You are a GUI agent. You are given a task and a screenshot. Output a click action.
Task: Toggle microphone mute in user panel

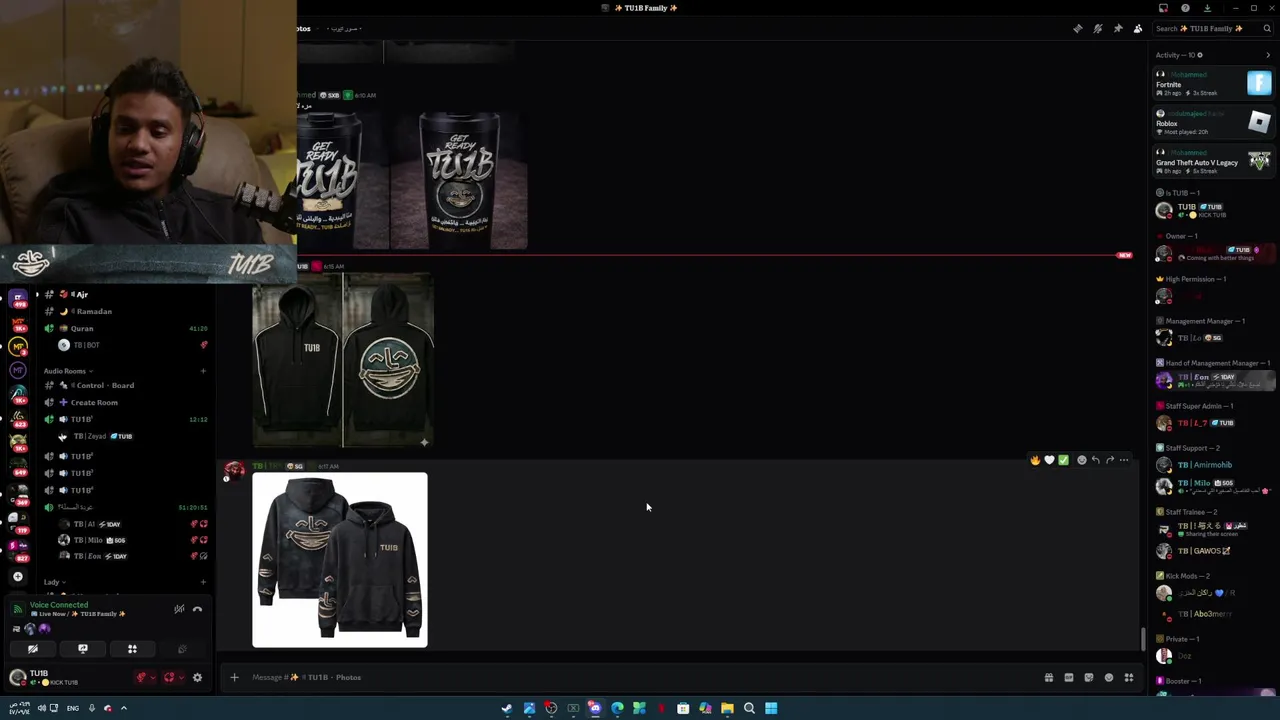pyautogui.click(x=141, y=678)
